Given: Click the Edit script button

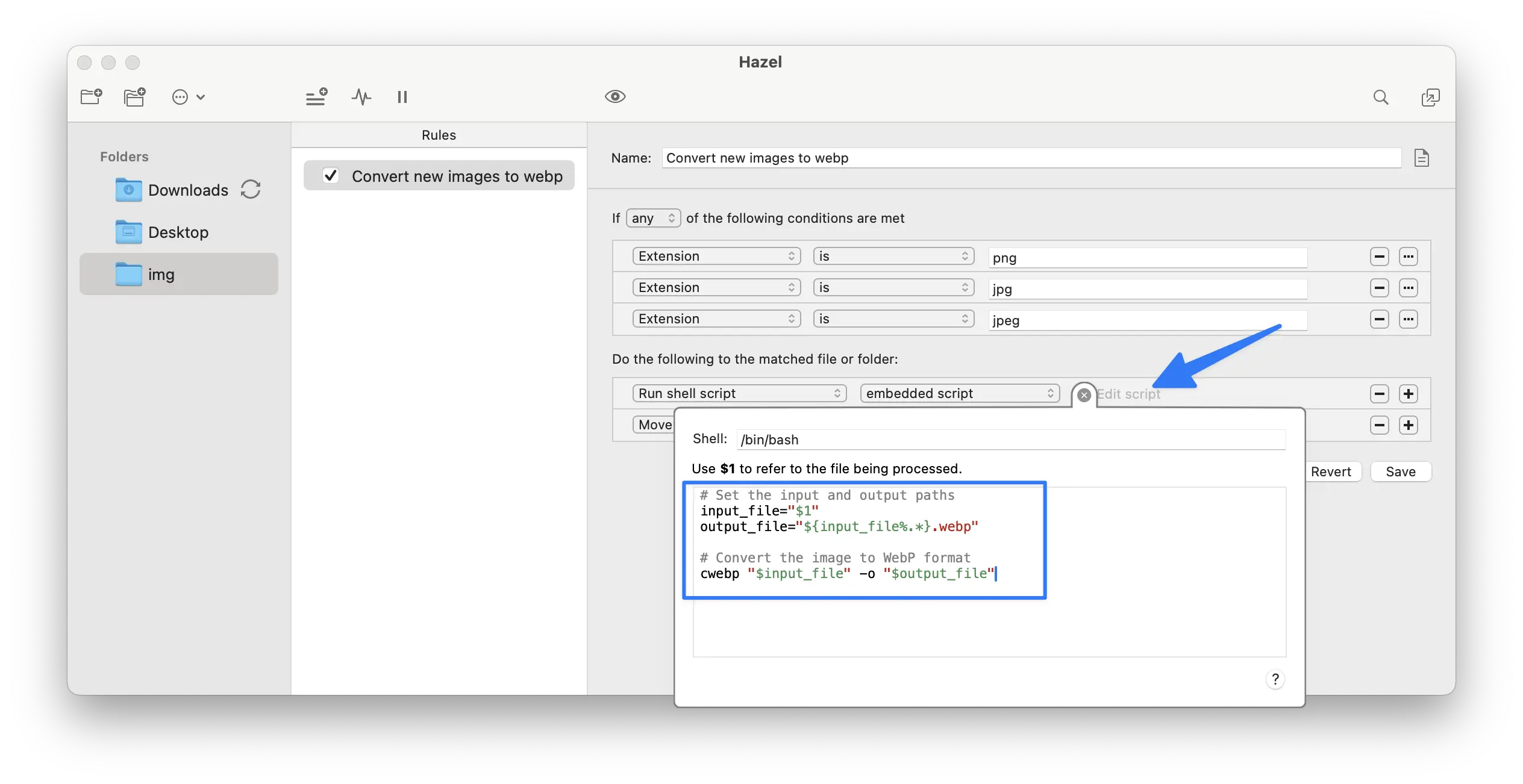Looking at the screenshot, I should click(1128, 394).
